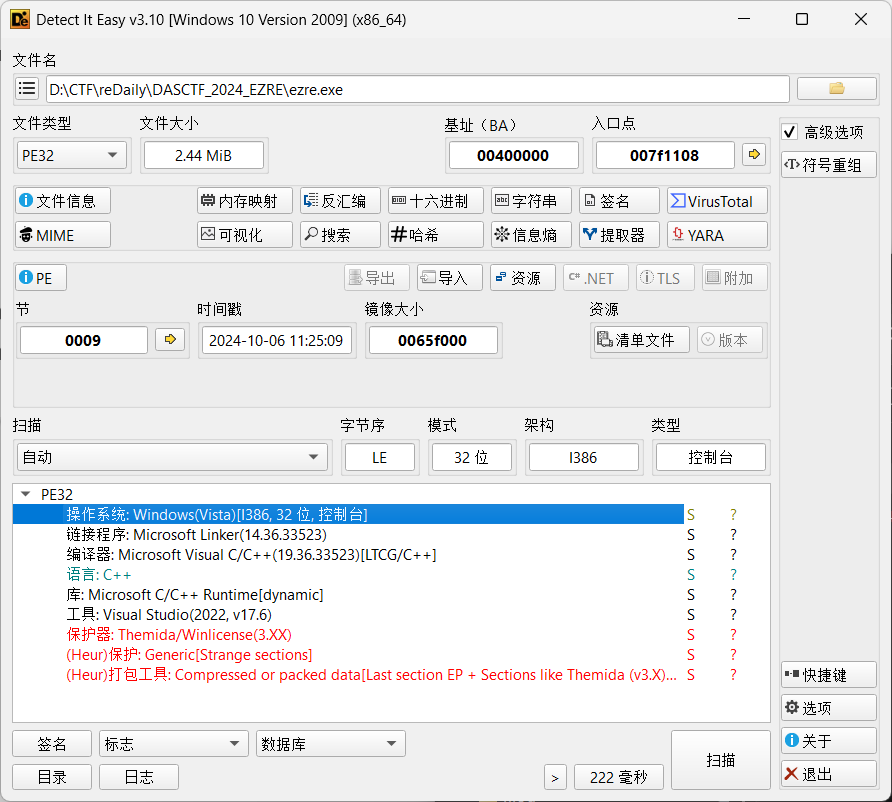Viewport: 892px width, 802px height.
Task: Open the 自动 scan mode dropdown
Action: pos(172,457)
